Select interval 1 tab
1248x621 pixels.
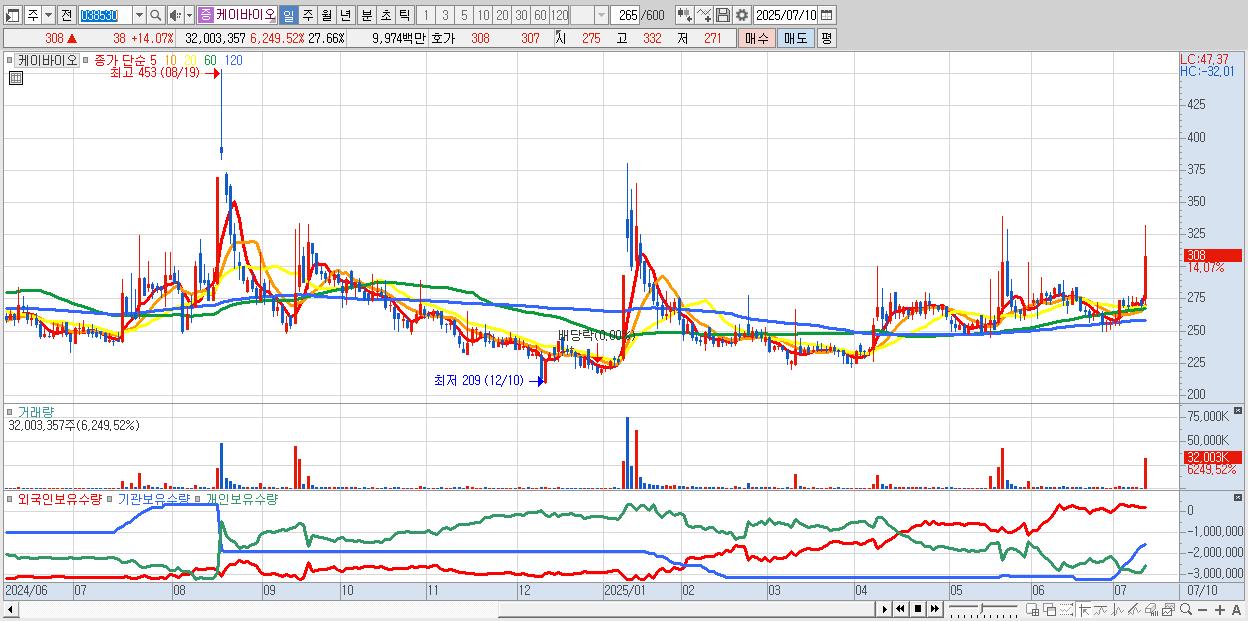click(x=426, y=15)
